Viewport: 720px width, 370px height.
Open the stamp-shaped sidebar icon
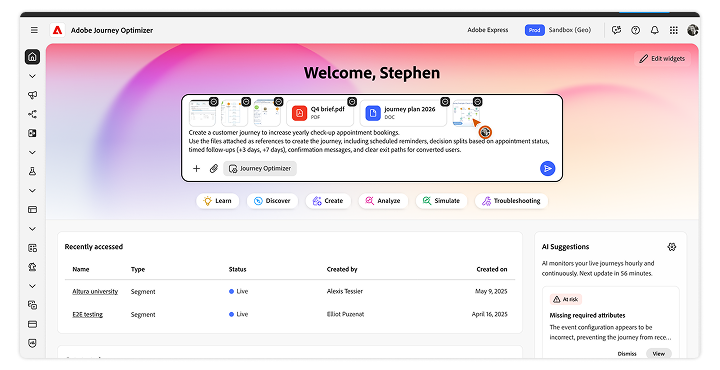coord(32,267)
